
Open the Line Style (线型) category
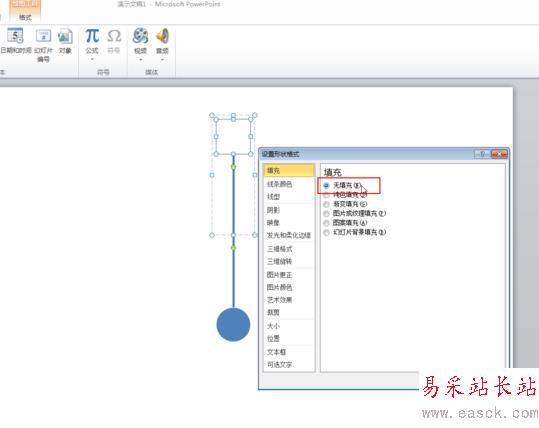pos(289,197)
